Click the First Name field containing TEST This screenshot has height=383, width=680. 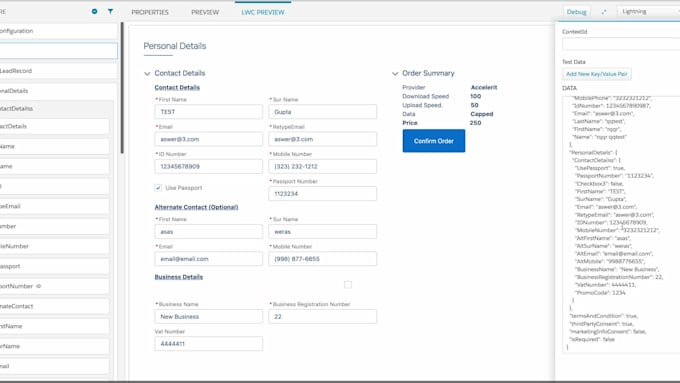point(208,112)
